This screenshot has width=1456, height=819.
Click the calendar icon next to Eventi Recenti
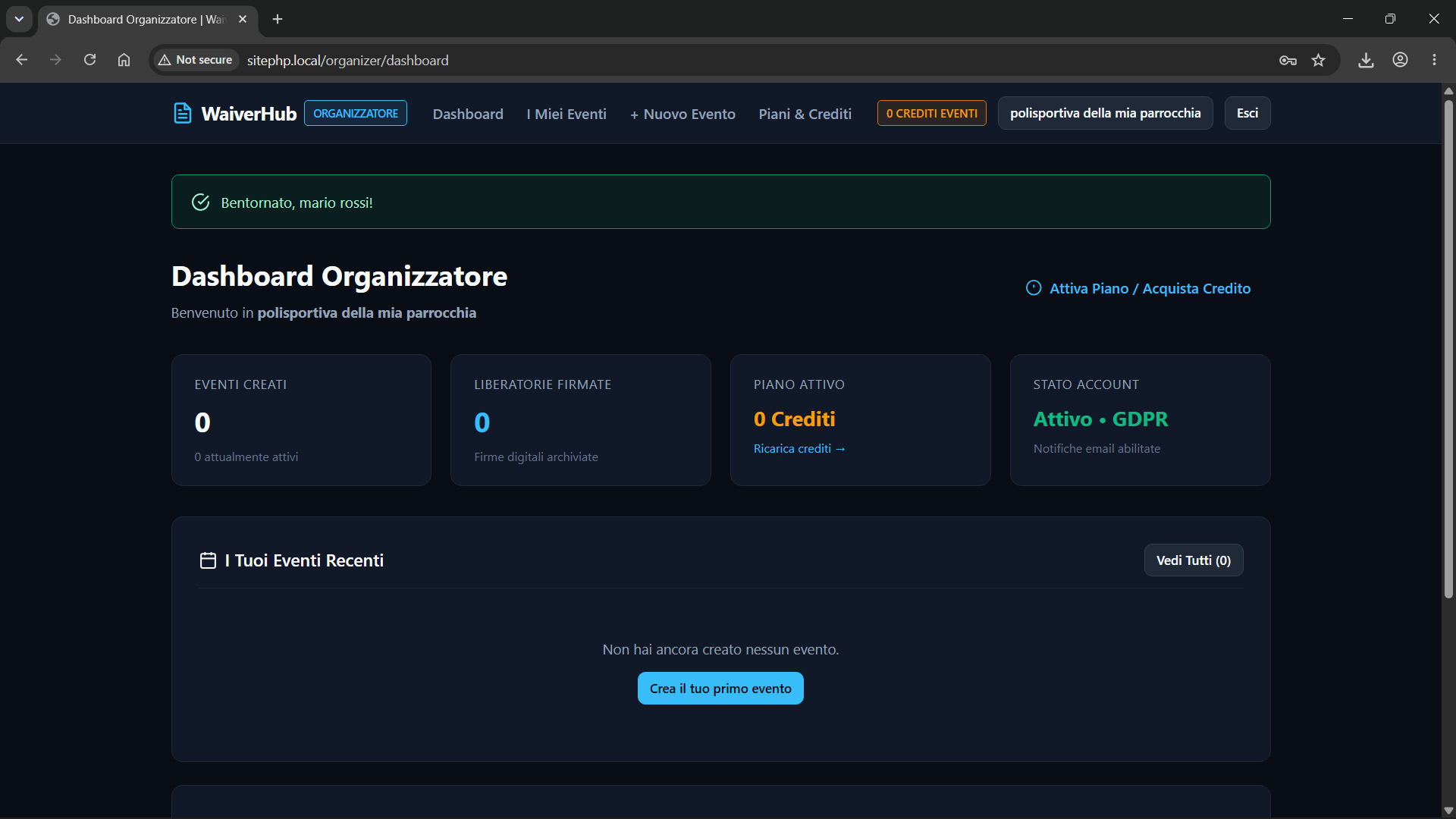point(208,560)
